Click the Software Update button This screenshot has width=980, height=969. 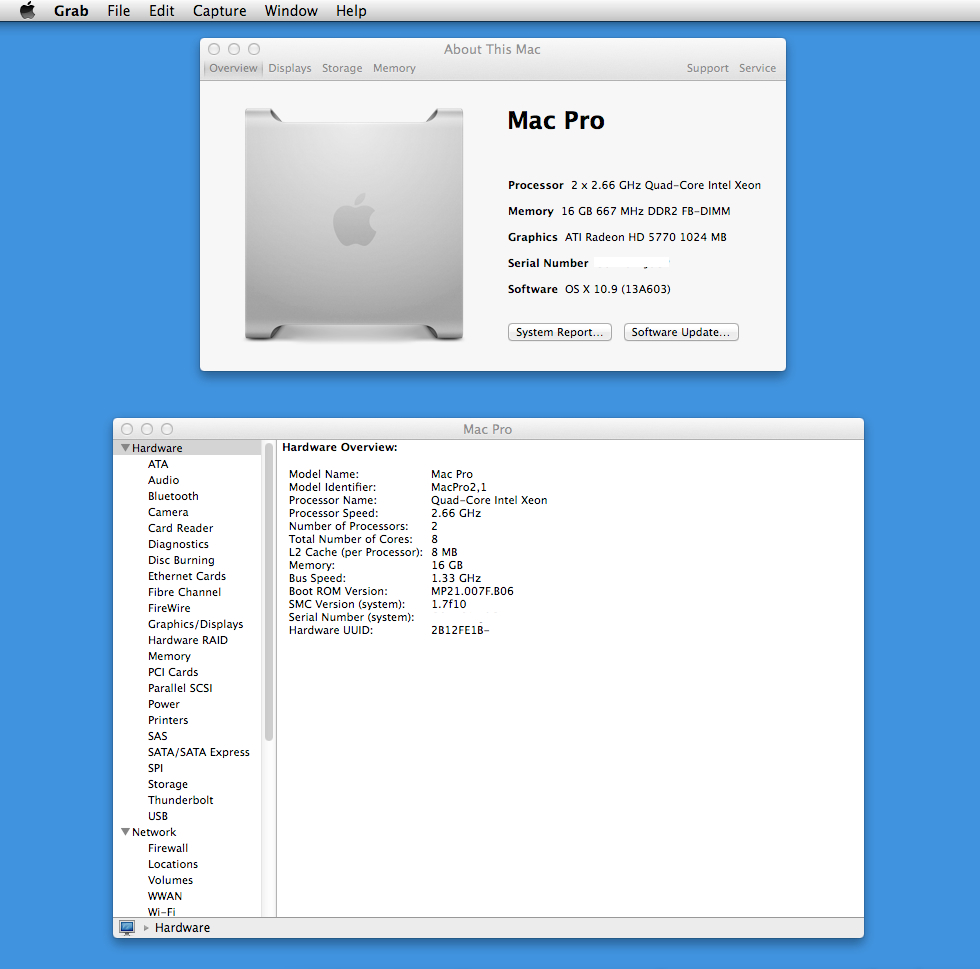pyautogui.click(x=681, y=332)
